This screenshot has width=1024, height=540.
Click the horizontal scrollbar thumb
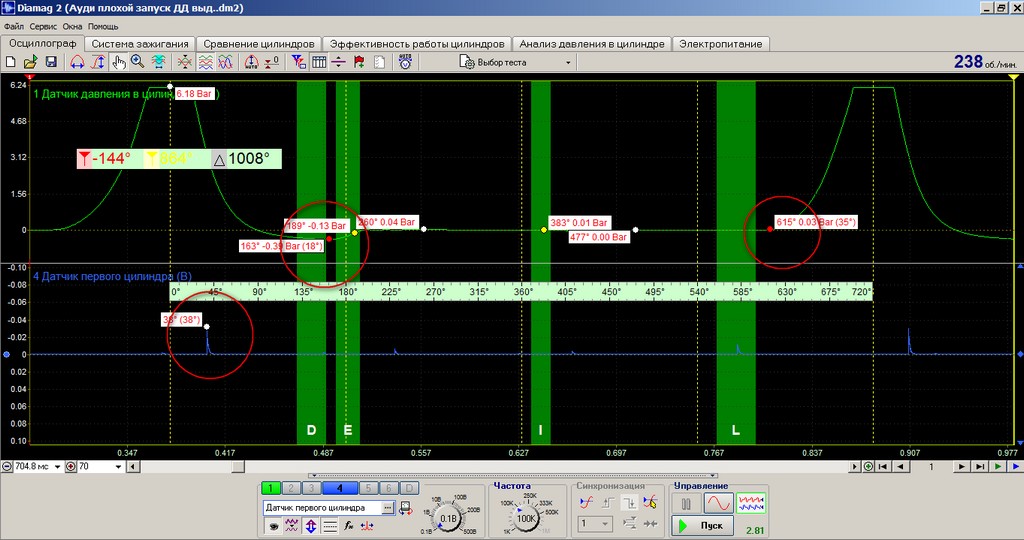(x=238, y=466)
